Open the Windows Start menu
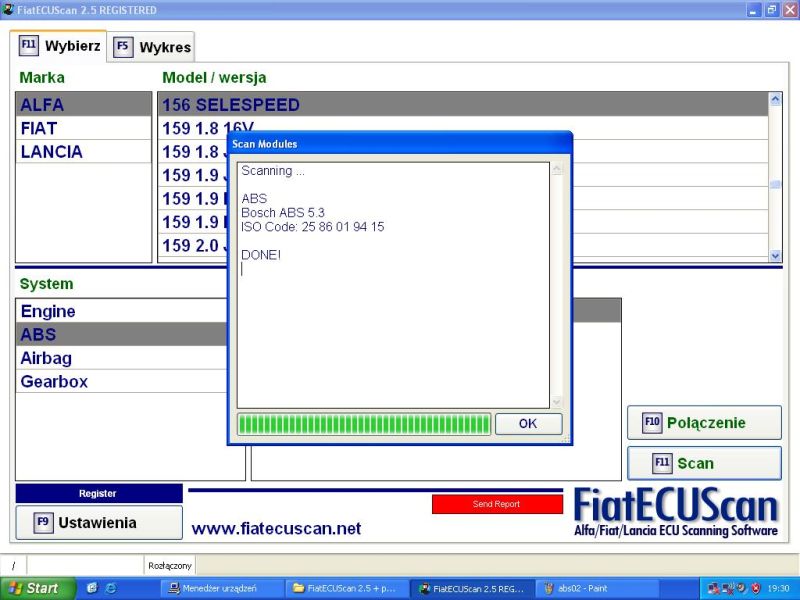800x600 pixels. point(38,588)
